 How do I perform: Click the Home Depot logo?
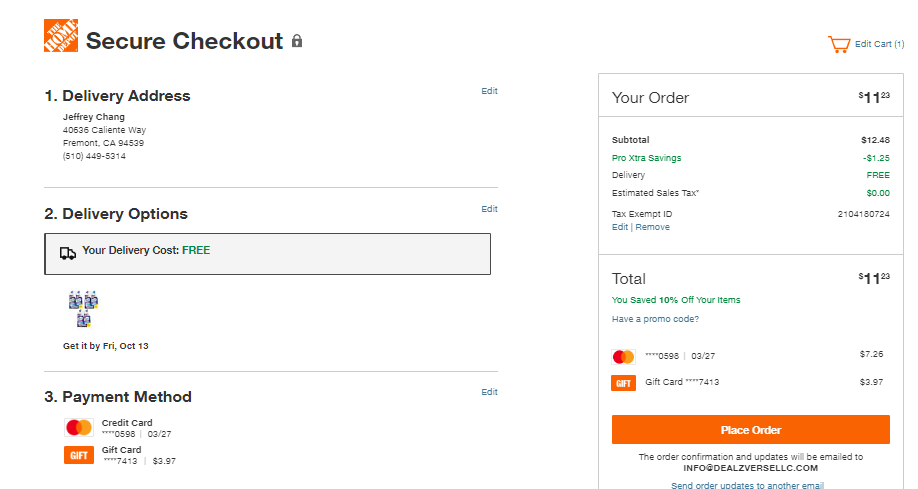(61, 36)
